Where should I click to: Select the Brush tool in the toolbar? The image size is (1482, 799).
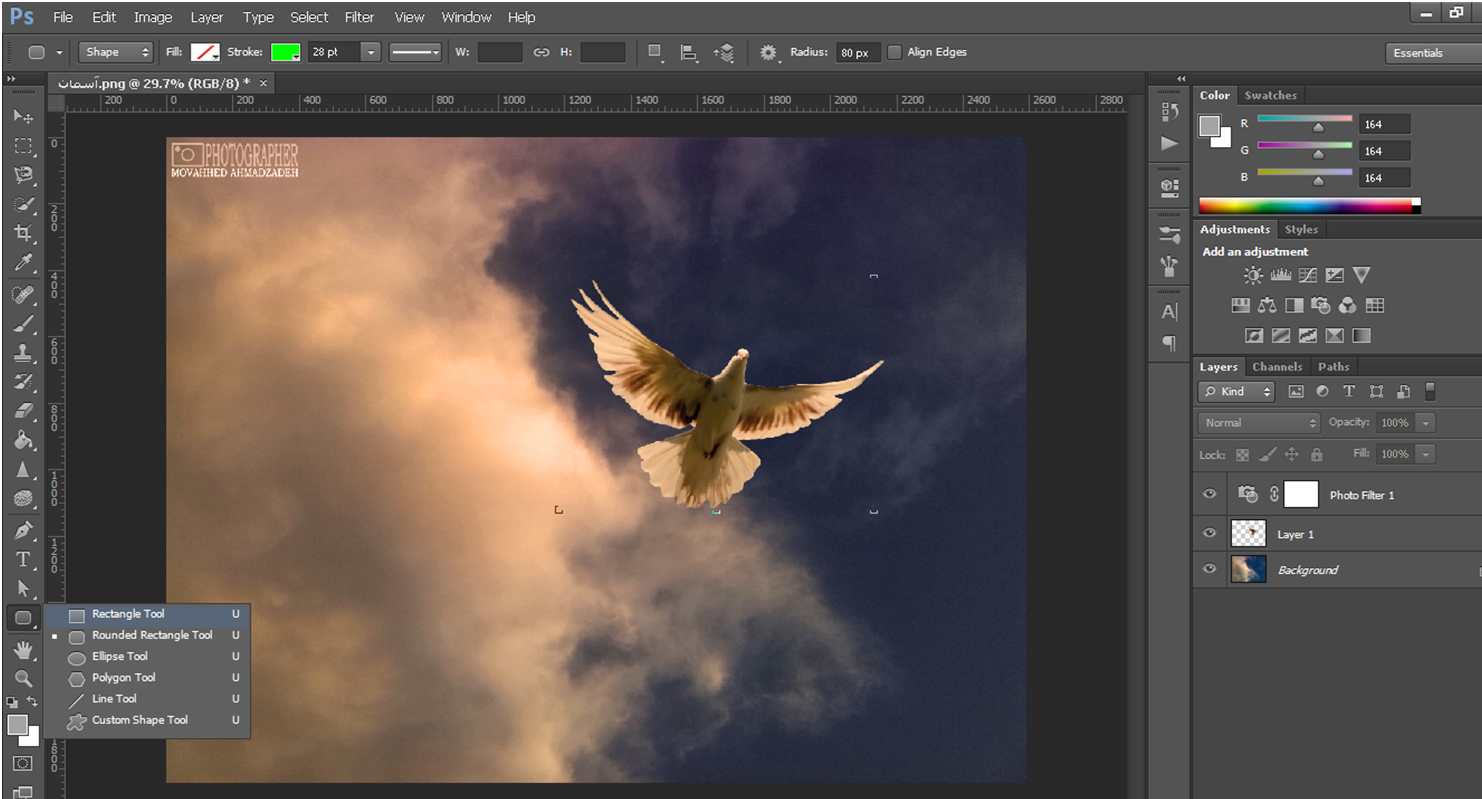[x=23, y=323]
